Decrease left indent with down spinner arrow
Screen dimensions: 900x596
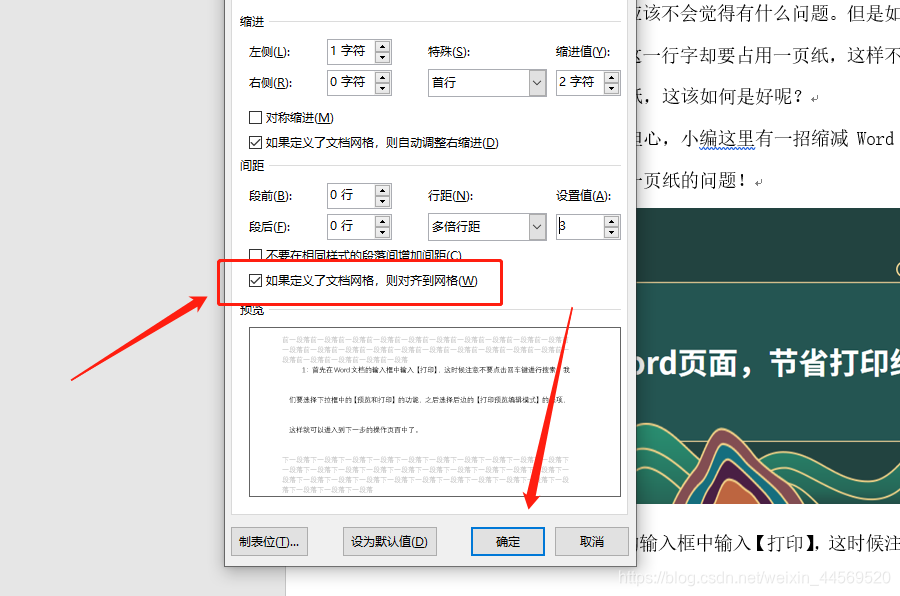383,57
